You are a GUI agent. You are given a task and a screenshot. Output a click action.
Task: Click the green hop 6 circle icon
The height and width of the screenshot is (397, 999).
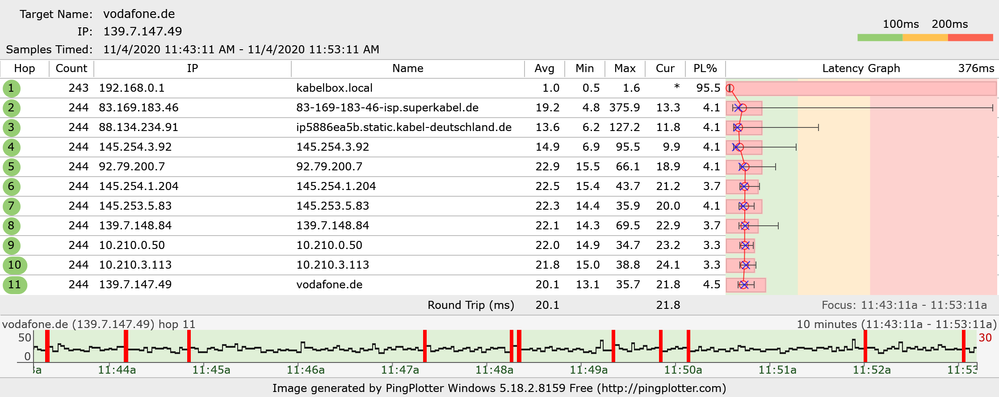coord(11,187)
